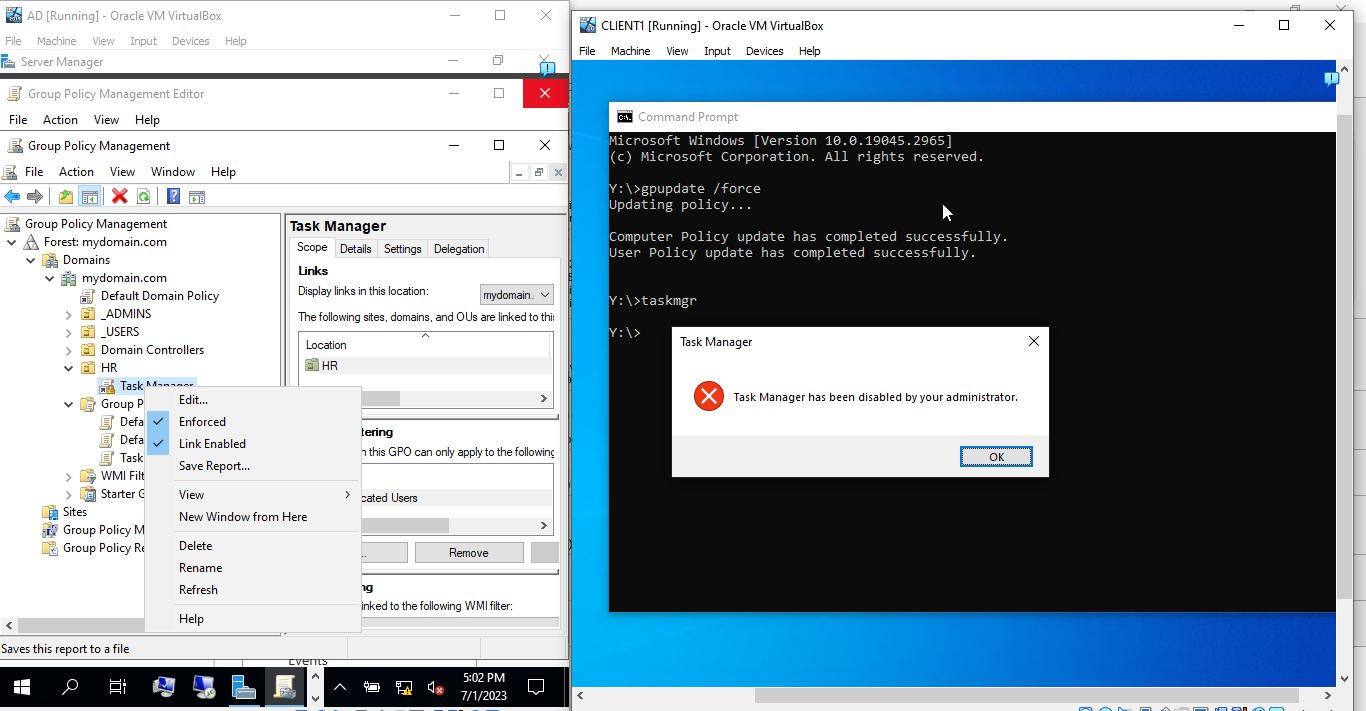The height and width of the screenshot is (711, 1366).
Task: Open Task View on the taskbar
Action: tap(117, 687)
